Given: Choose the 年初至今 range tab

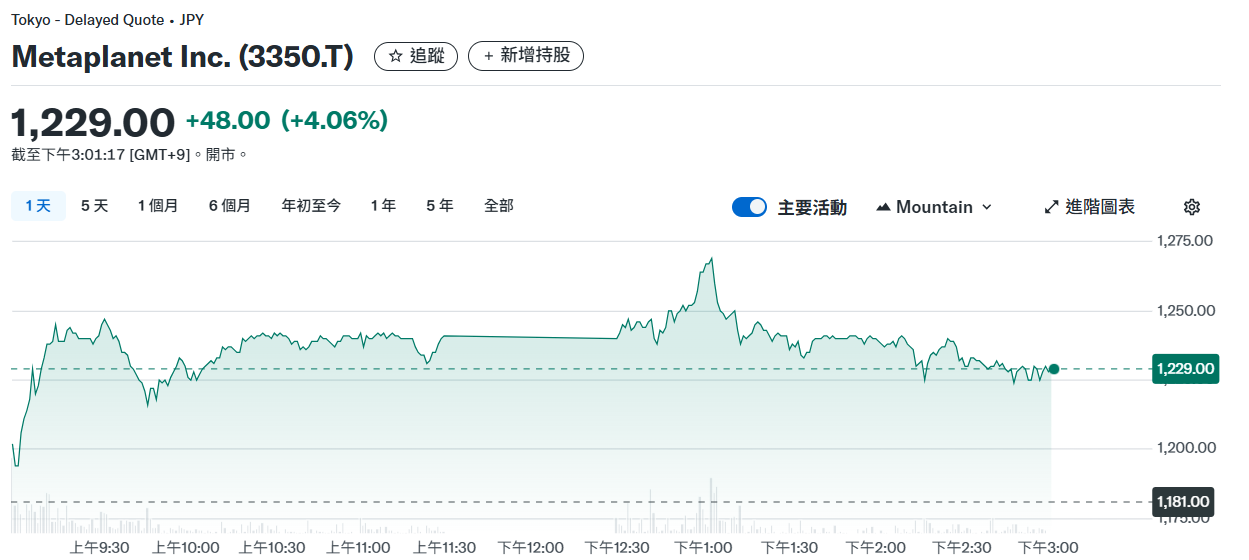Looking at the screenshot, I should tap(311, 206).
